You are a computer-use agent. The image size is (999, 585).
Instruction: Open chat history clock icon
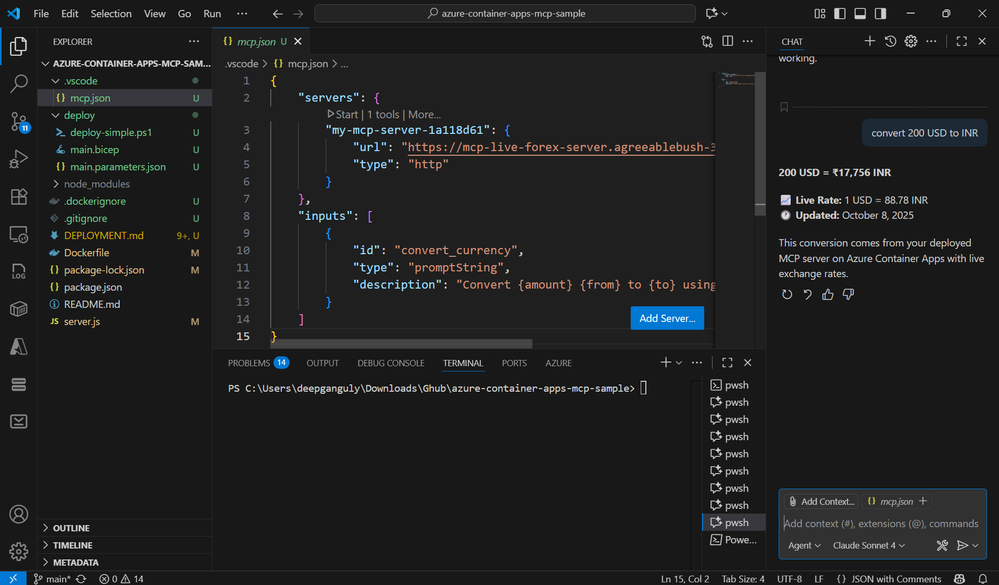coord(890,41)
